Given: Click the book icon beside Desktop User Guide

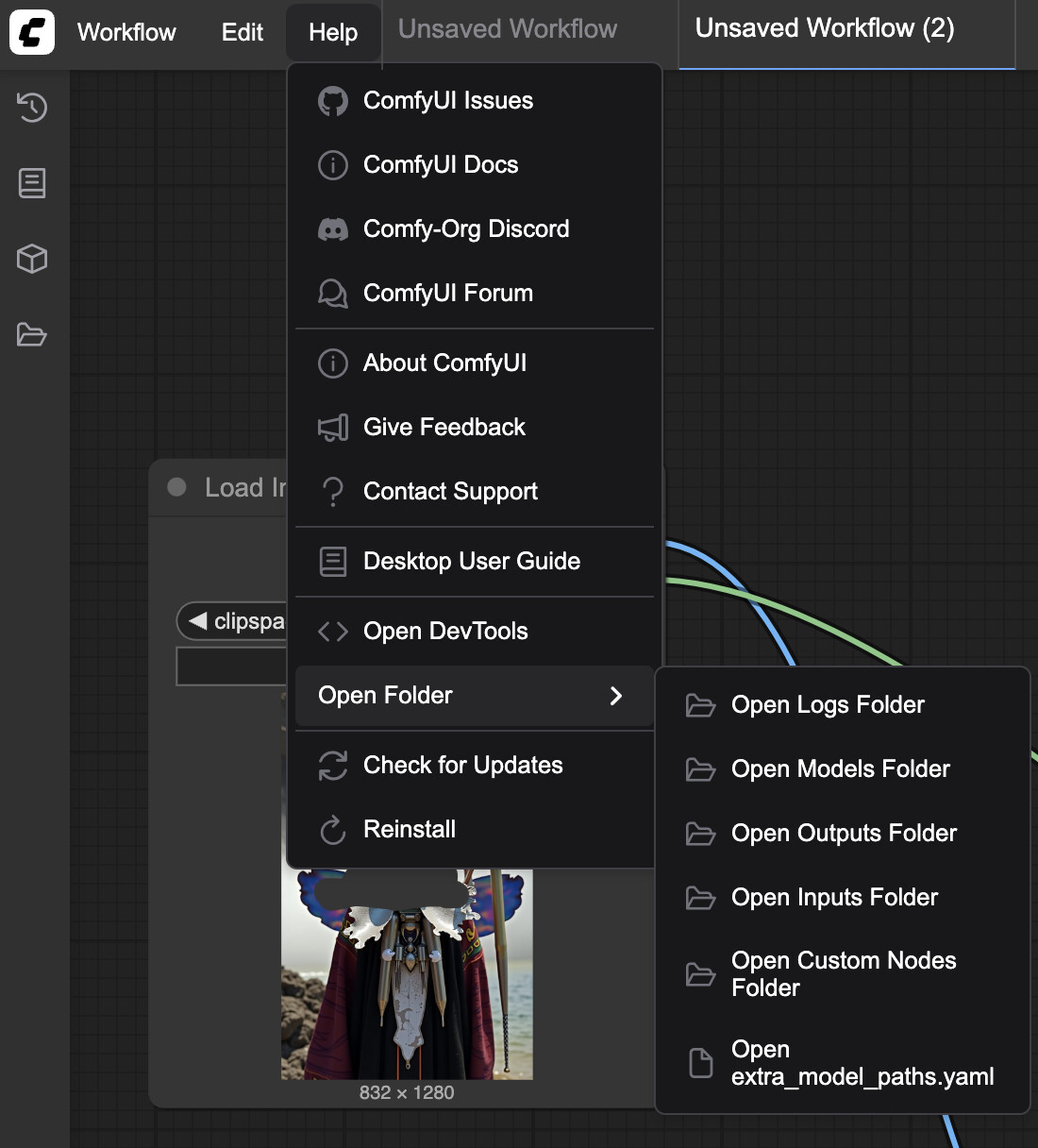Looking at the screenshot, I should point(333,562).
